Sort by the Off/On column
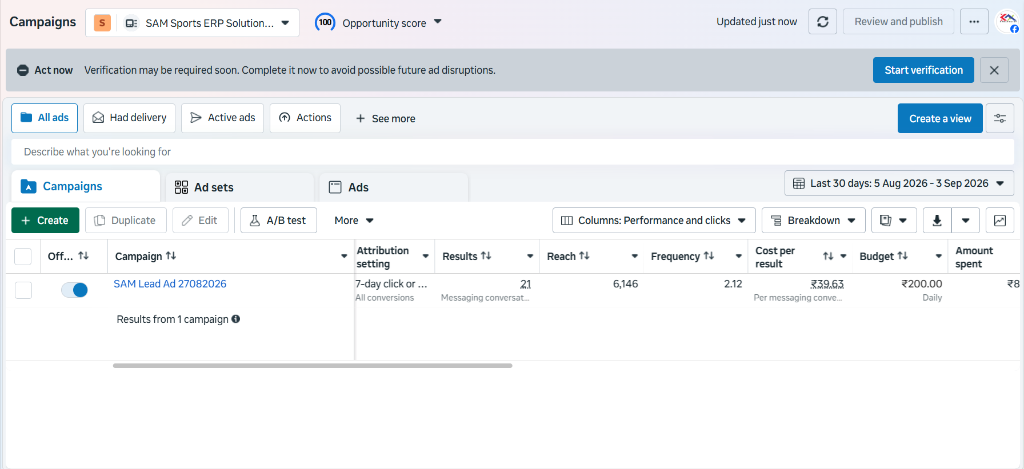 tap(83, 256)
